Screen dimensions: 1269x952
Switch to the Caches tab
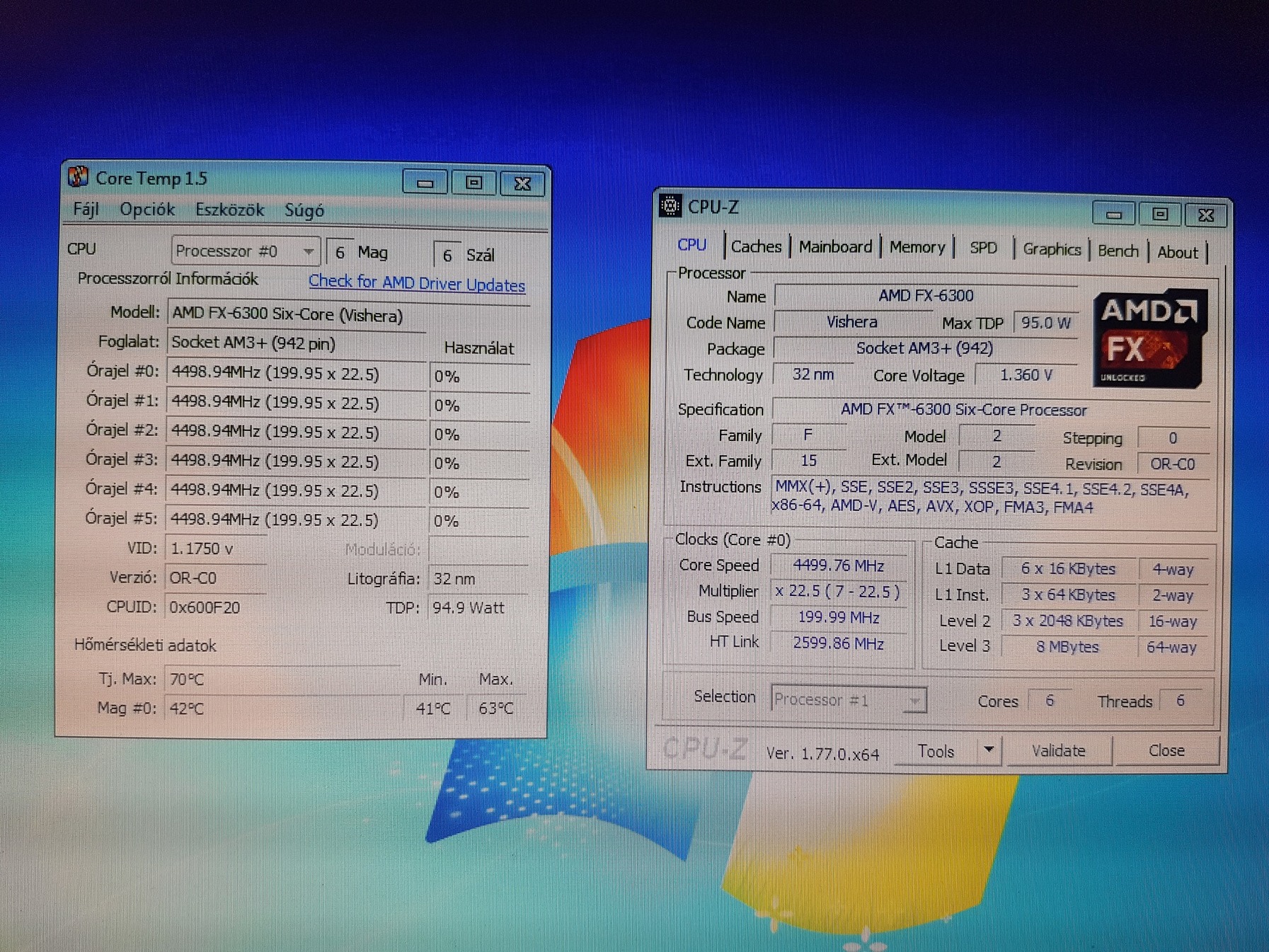[x=756, y=246]
